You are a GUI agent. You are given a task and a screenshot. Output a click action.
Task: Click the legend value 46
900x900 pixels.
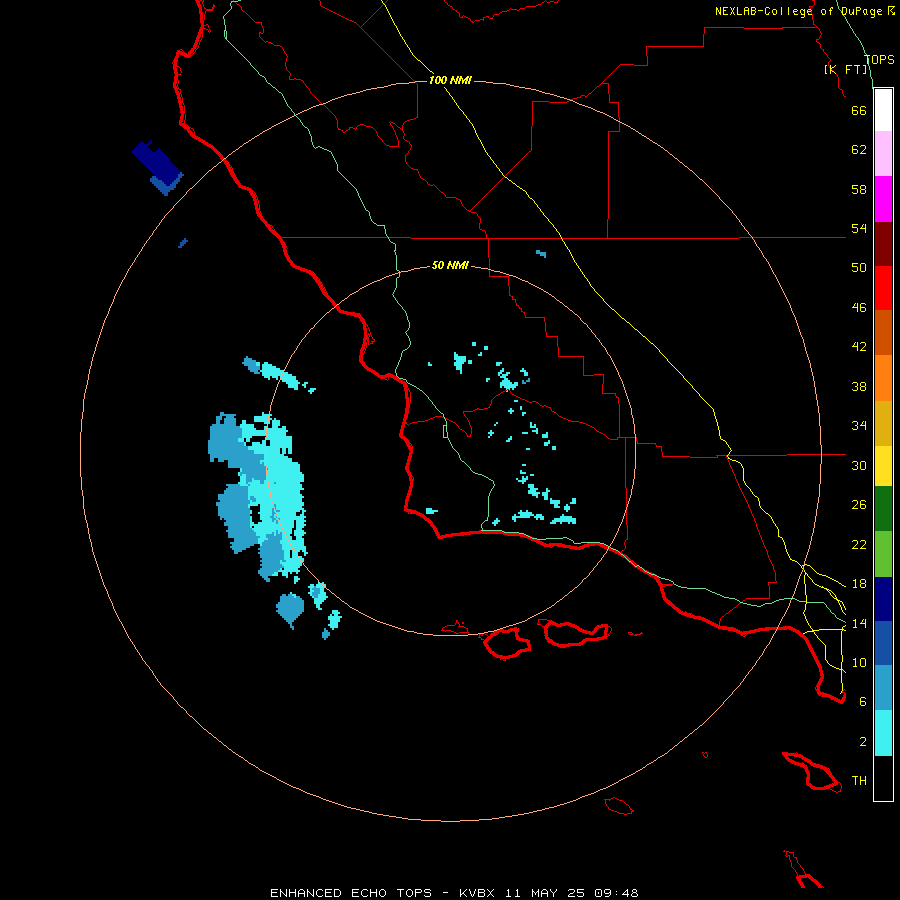(859, 308)
